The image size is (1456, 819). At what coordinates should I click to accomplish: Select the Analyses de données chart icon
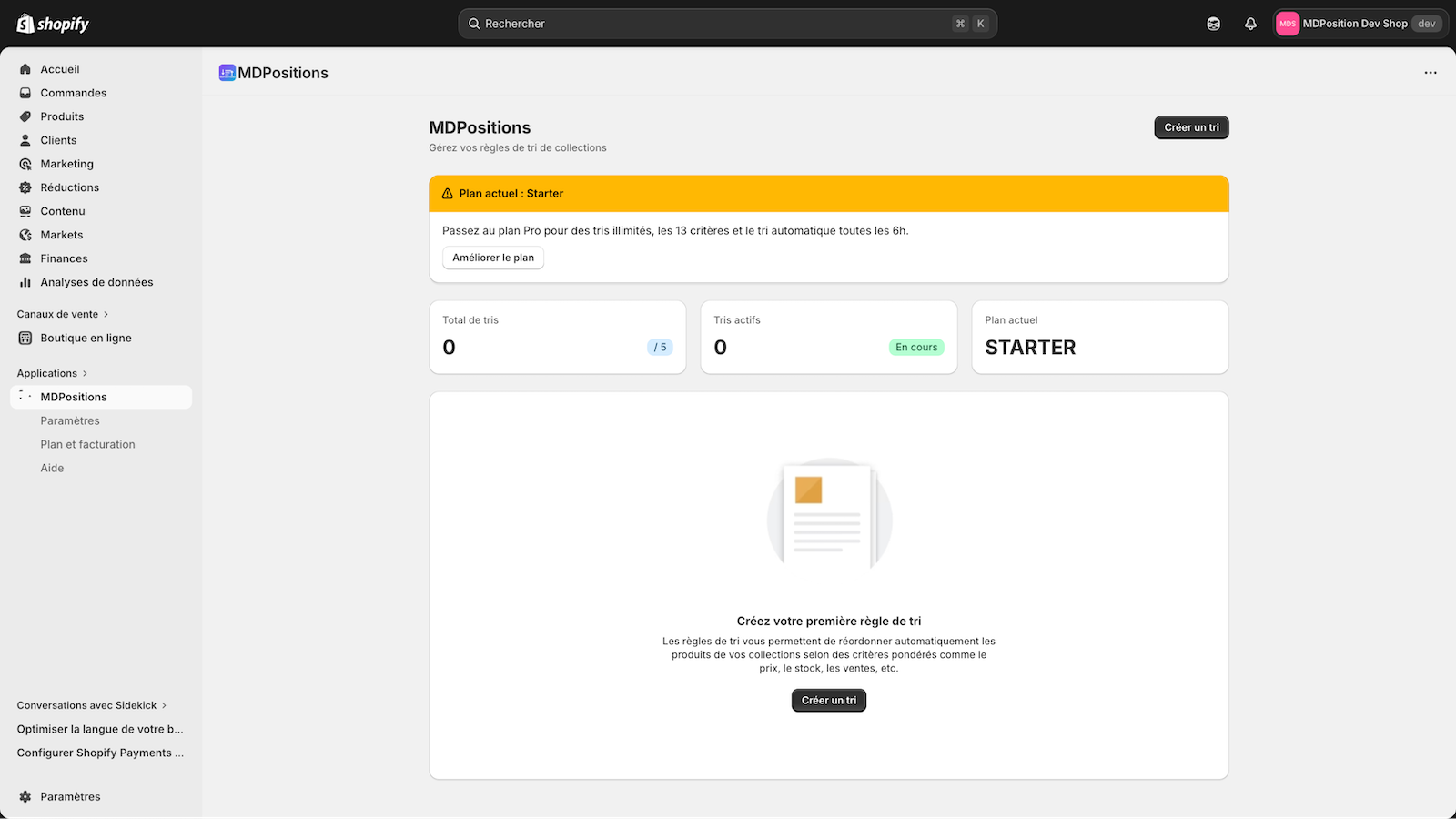click(25, 282)
